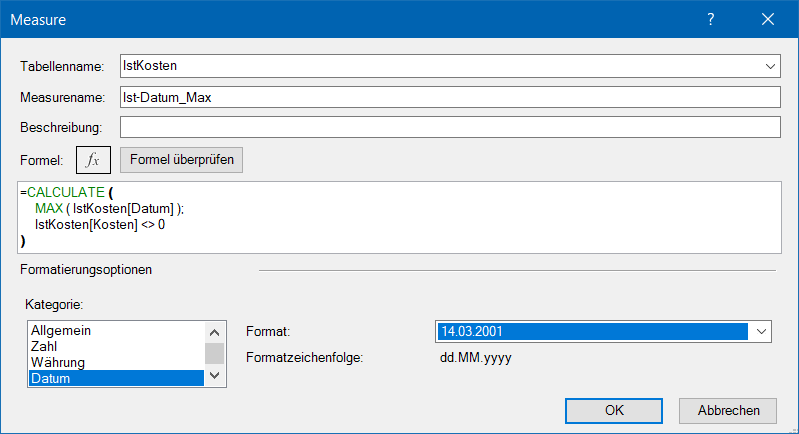This screenshot has width=799, height=434.
Task: Pick Währung in the Kategorie list
Action: click(x=115, y=362)
